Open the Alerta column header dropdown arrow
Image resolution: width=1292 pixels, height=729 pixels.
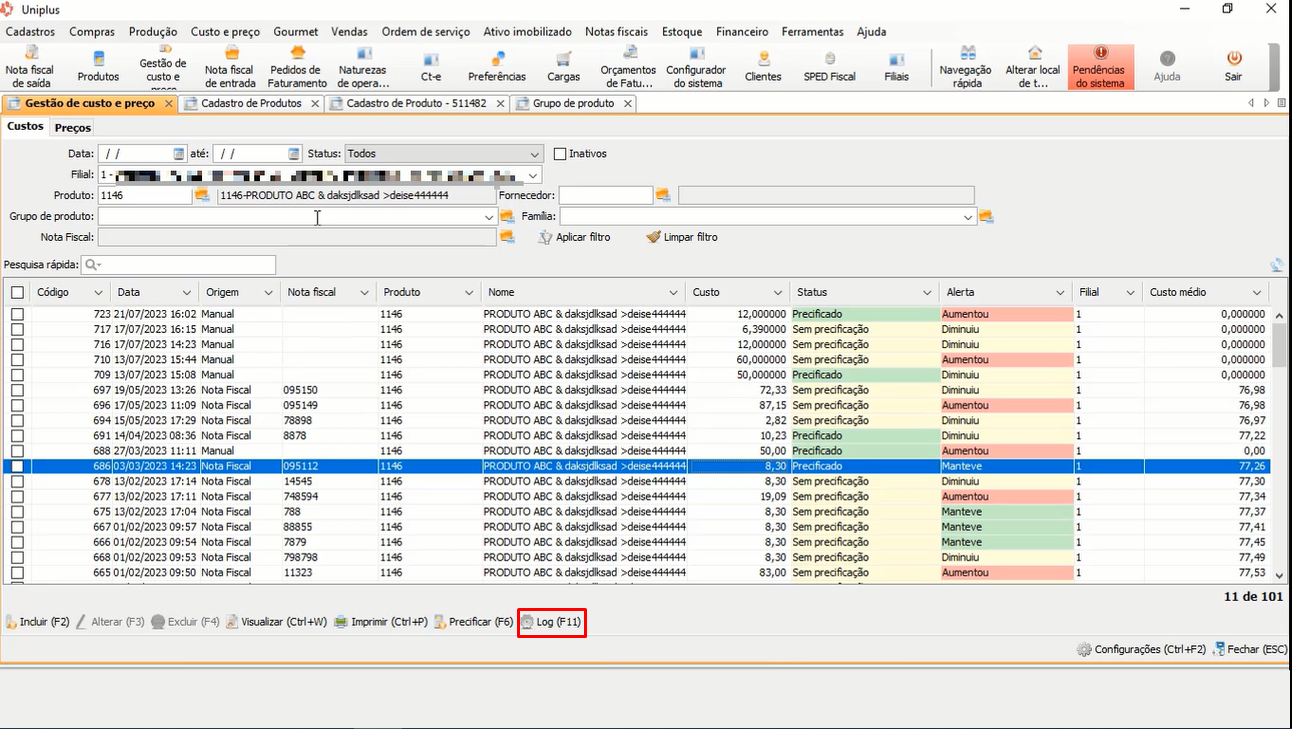tap(1060, 292)
